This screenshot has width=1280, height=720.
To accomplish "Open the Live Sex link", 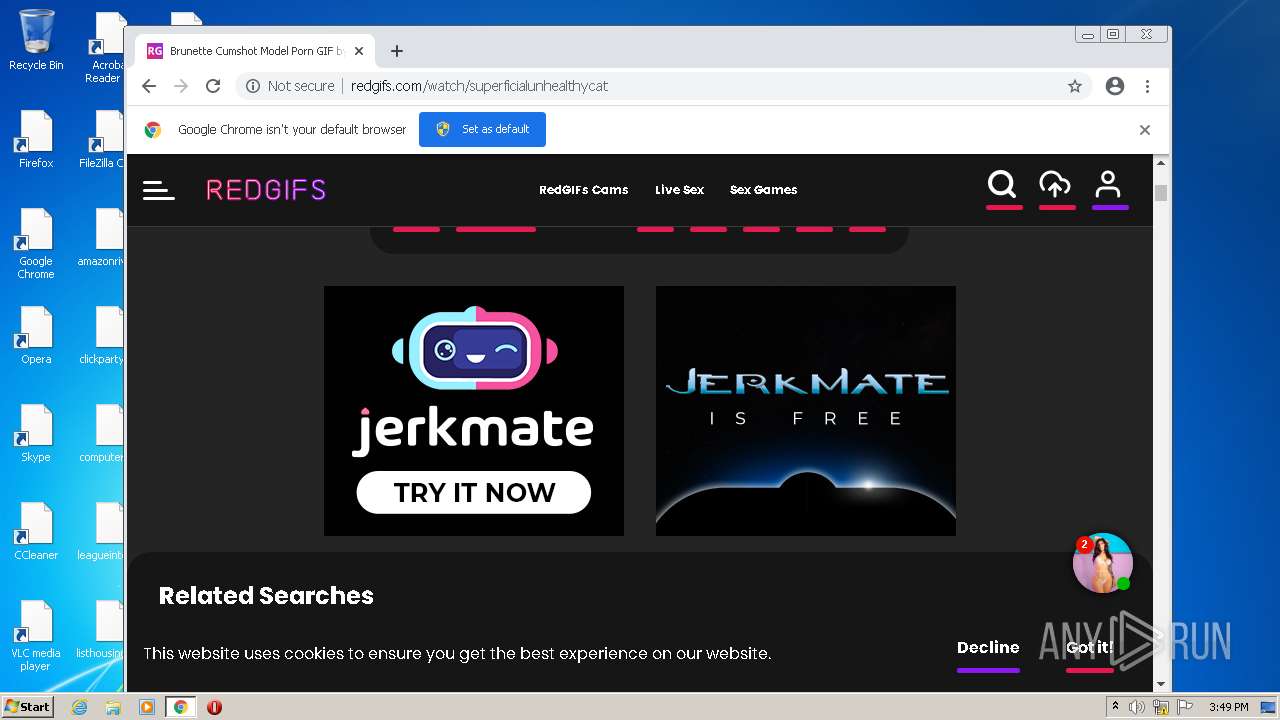I will pyautogui.click(x=679, y=190).
